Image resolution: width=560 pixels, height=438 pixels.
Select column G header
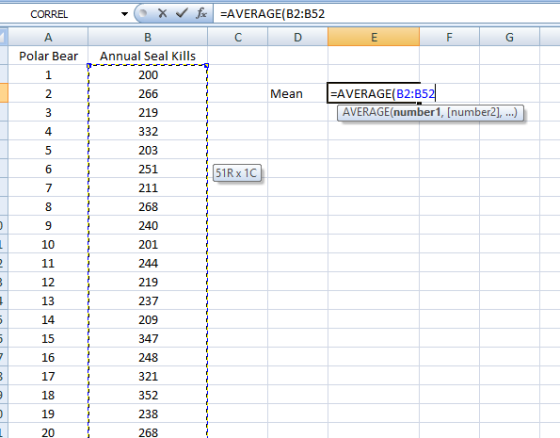(509, 37)
